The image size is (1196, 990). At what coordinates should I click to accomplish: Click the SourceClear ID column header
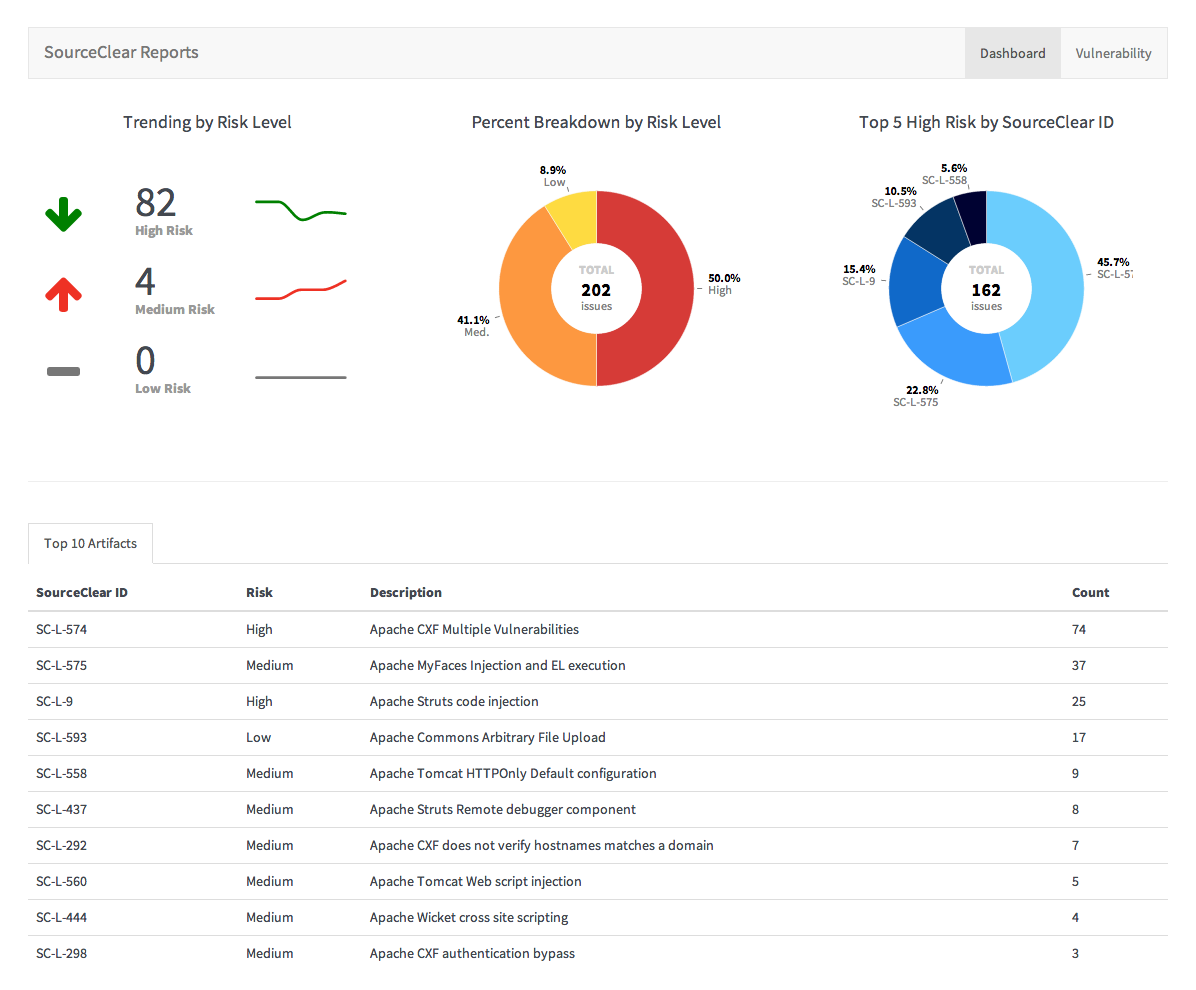[82, 592]
